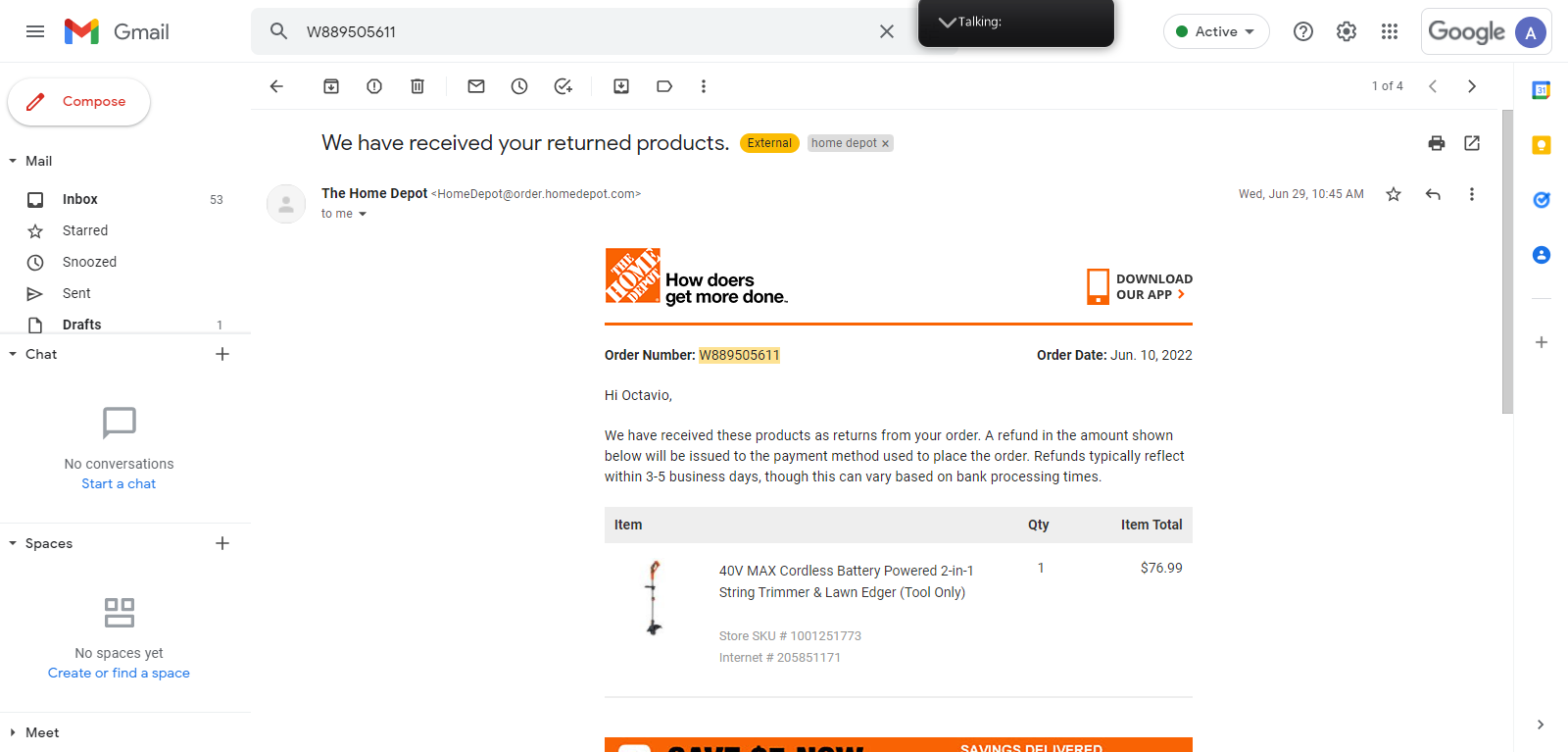Viewport: 1568px width, 752px height.
Task: Expand the Meet section
Action: (13, 732)
